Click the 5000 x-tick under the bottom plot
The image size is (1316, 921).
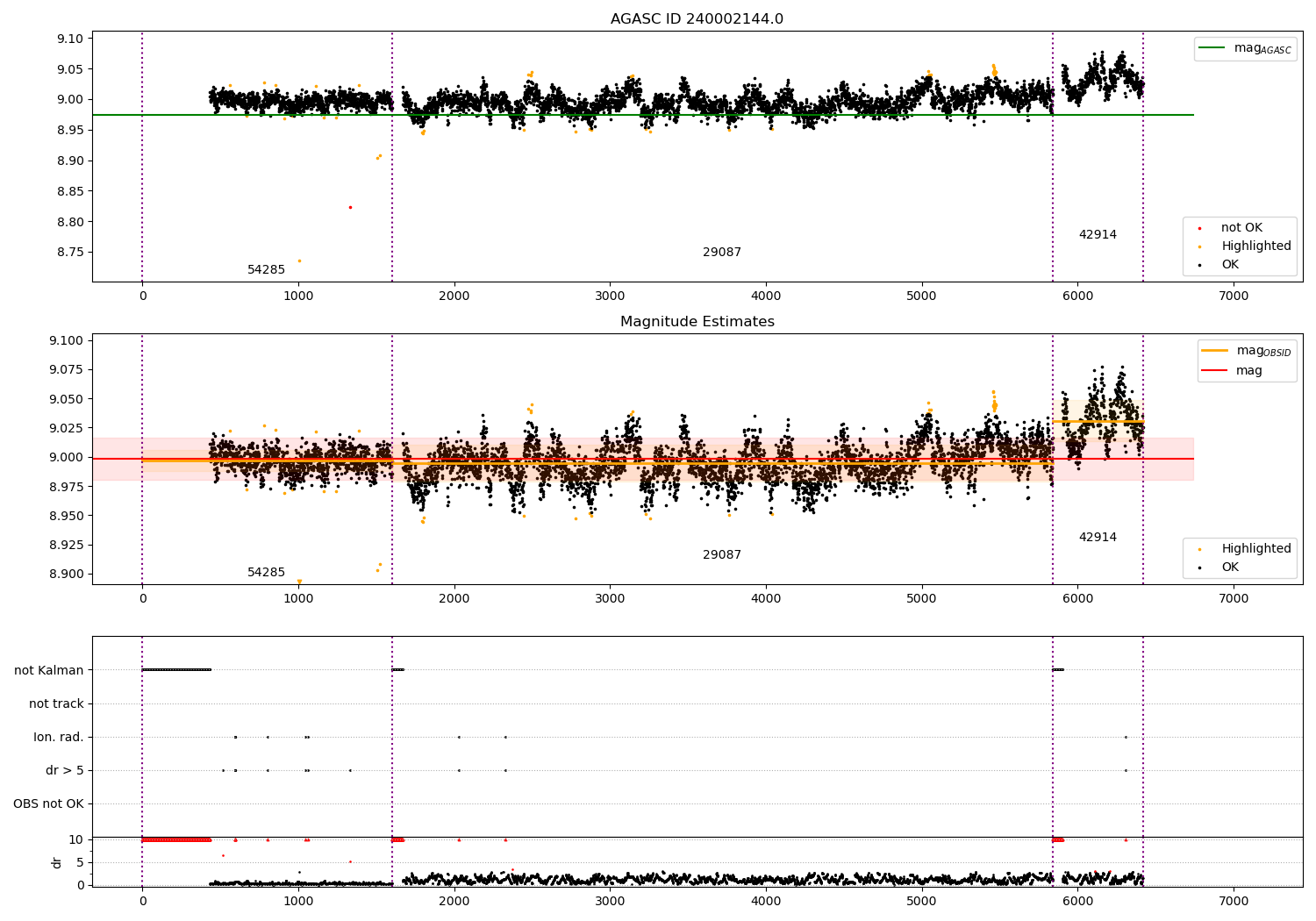[922, 902]
